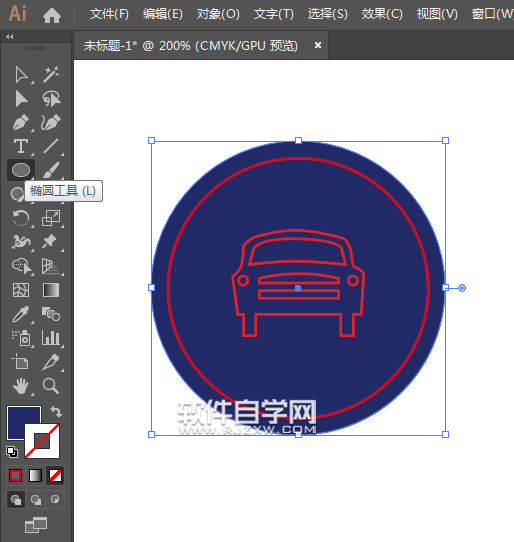Click the circle's pie angle widget handle
514x542 pixels.
(462, 288)
